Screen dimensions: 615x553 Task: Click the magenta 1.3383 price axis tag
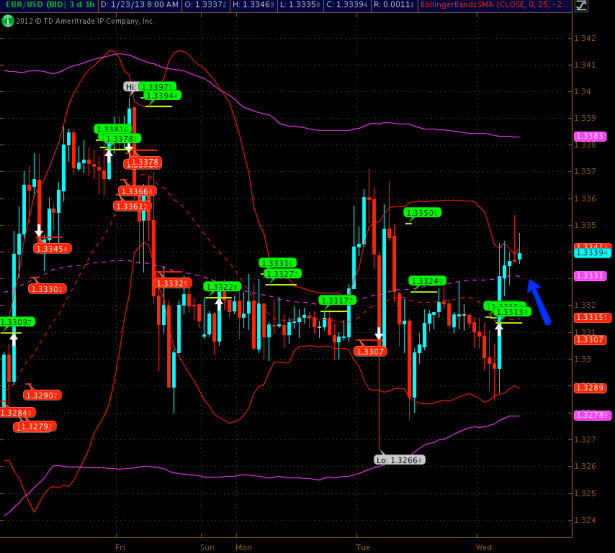click(x=589, y=135)
